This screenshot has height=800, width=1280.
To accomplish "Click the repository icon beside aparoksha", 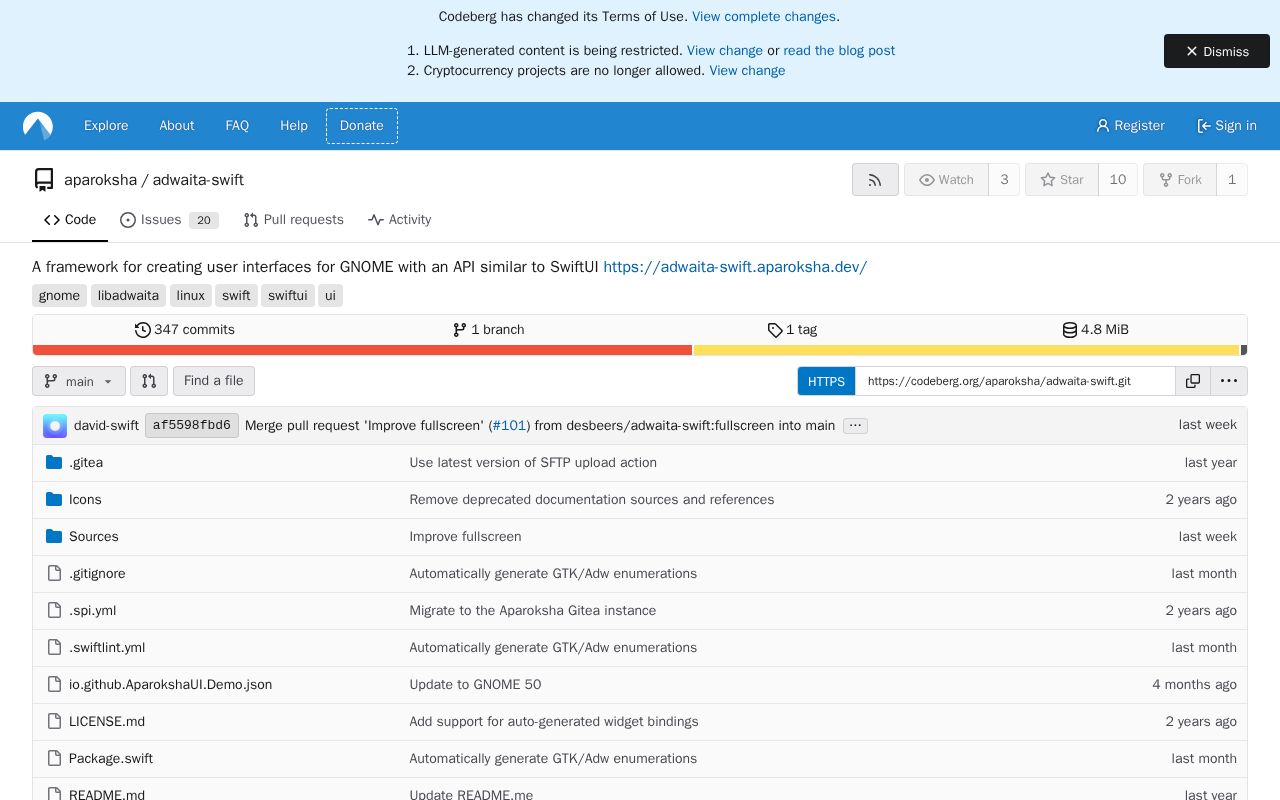I will [44, 180].
